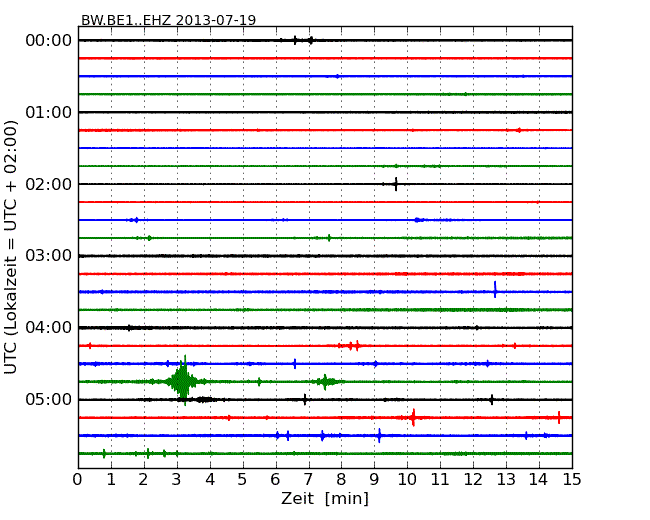Click the x-axis tick label 3
The width and height of the screenshot is (650, 520).
tap(177, 480)
